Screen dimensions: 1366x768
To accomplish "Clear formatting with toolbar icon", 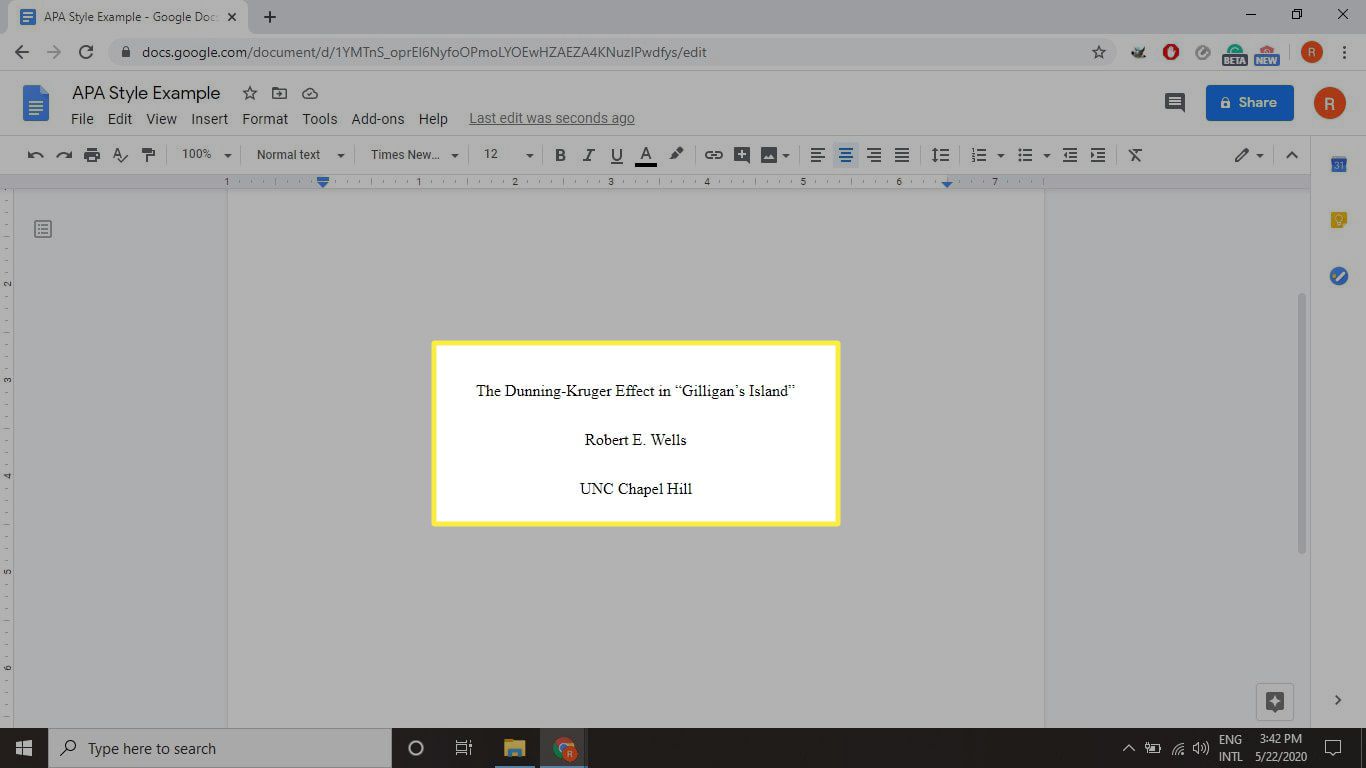I will tap(1135, 155).
